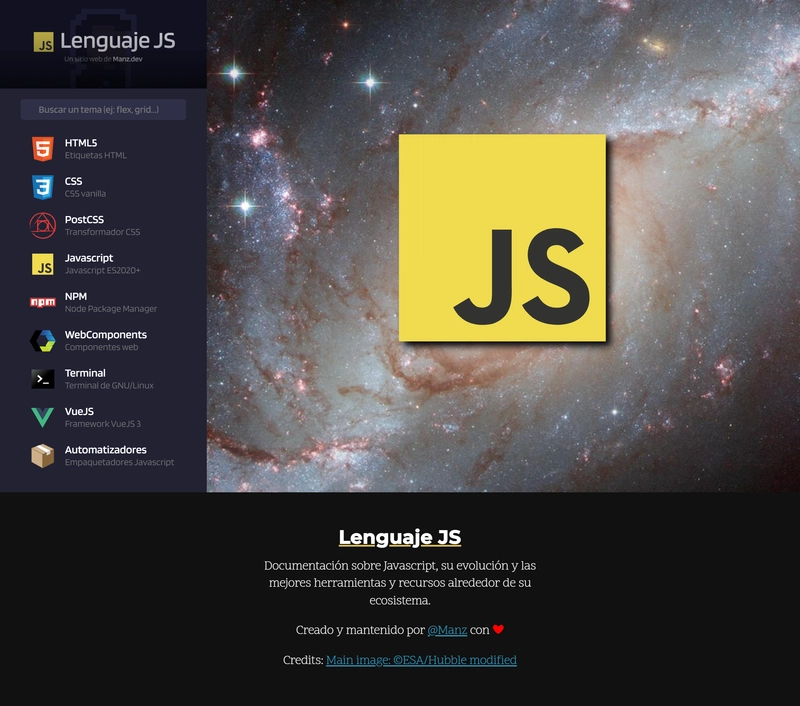This screenshot has height=706, width=800.
Task: Select the Automatizadores box icon
Action: click(42, 457)
